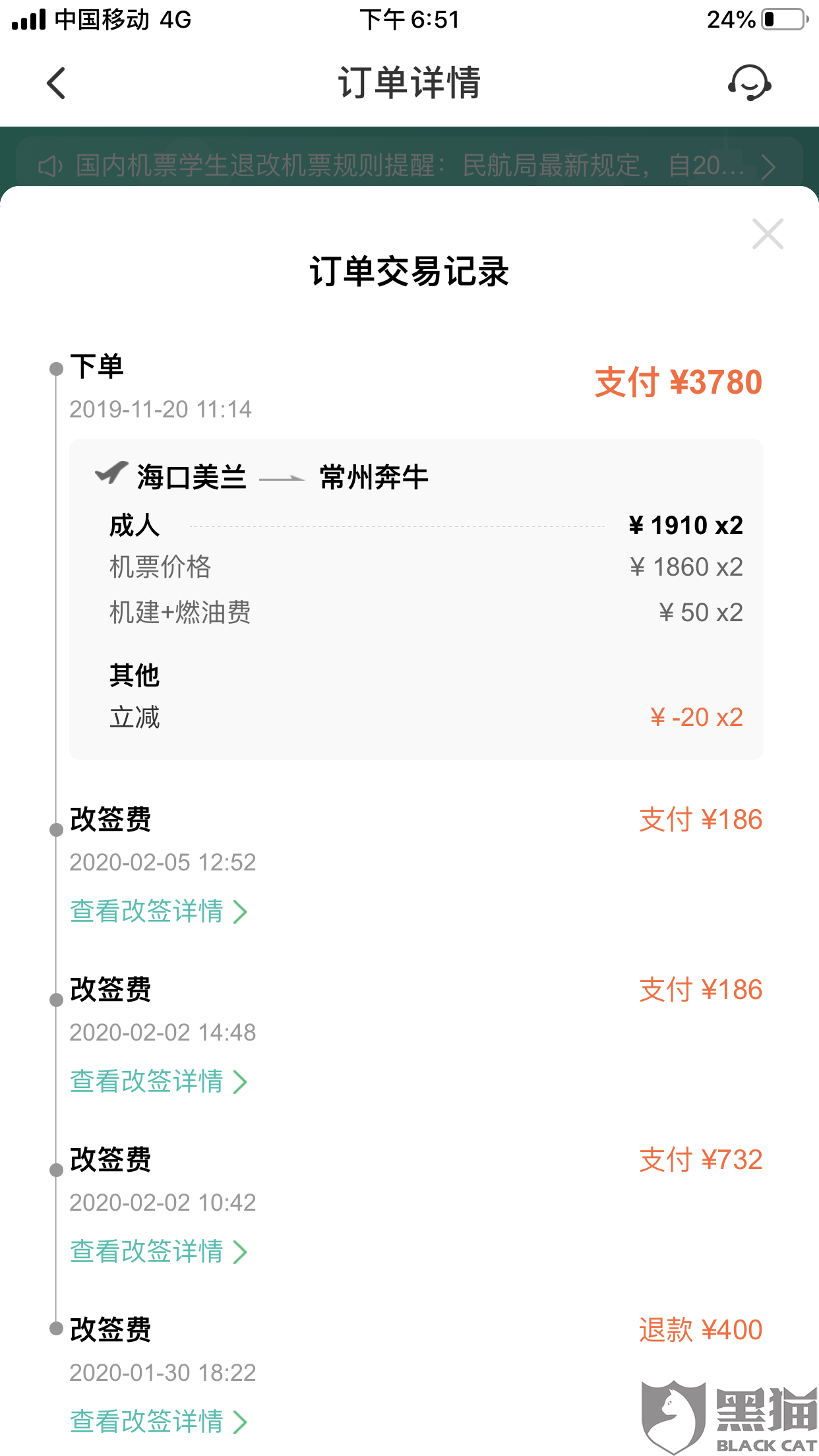This screenshot has width=819, height=1456.
Task: Tap the back arrow icon
Action: coord(57,83)
